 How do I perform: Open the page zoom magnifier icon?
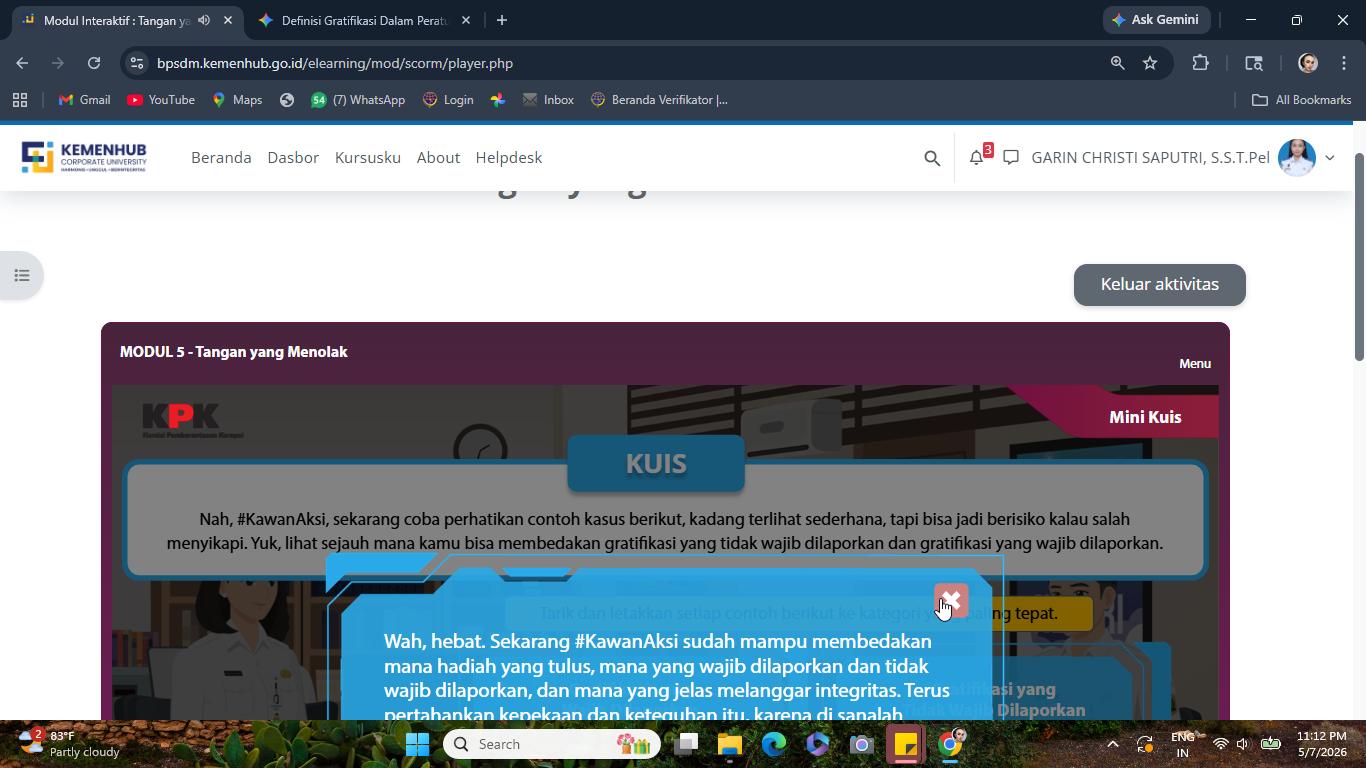(1118, 63)
